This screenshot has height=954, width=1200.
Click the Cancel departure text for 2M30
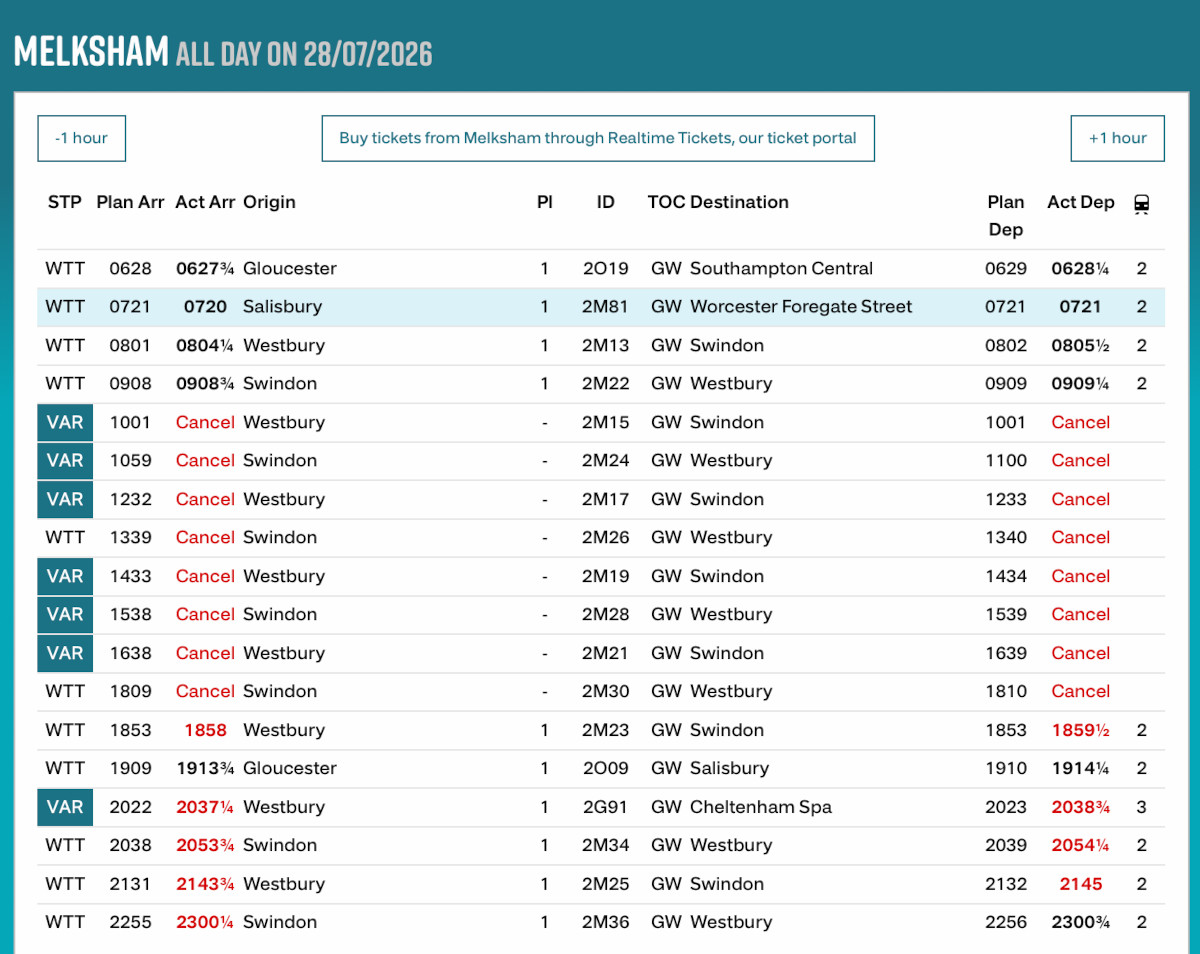pos(1080,692)
